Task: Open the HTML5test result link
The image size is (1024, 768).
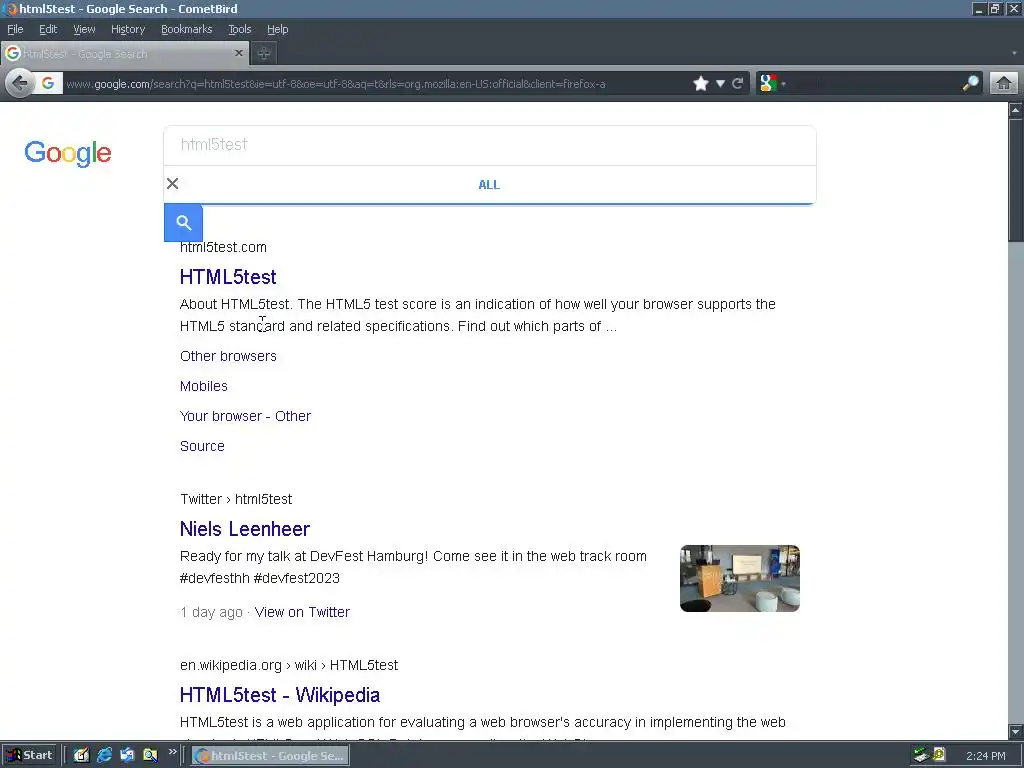Action: click(228, 277)
